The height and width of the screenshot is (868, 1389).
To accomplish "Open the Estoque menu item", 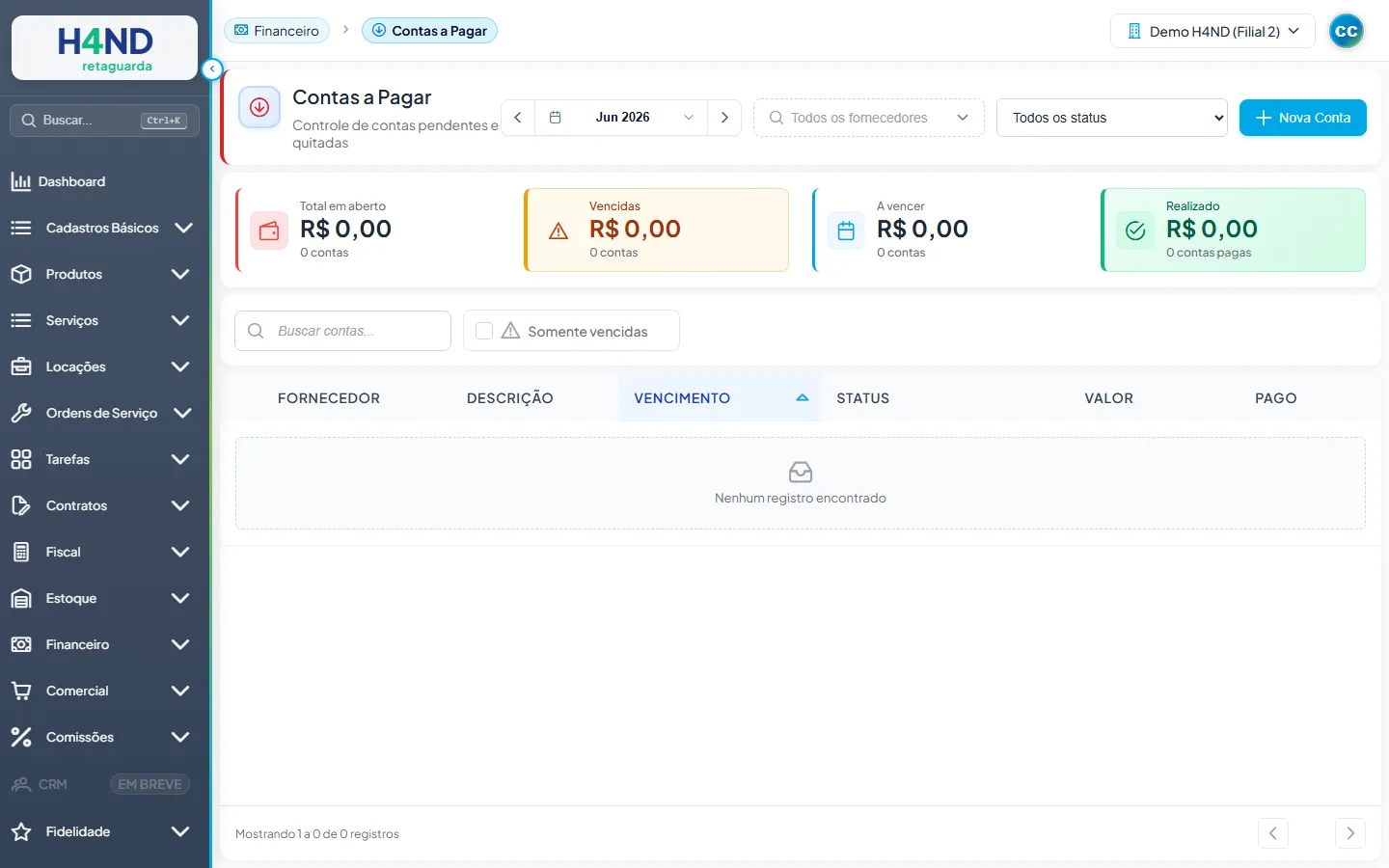I will point(105,598).
